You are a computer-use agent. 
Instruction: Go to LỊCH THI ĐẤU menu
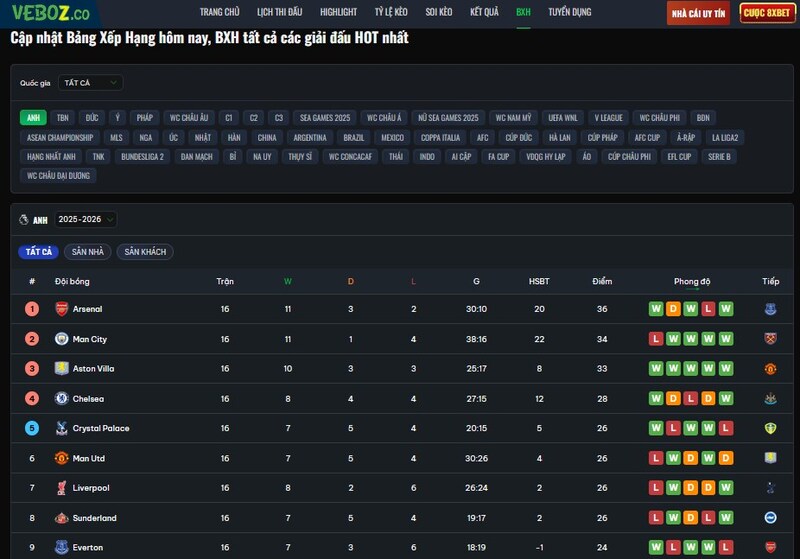(279, 12)
